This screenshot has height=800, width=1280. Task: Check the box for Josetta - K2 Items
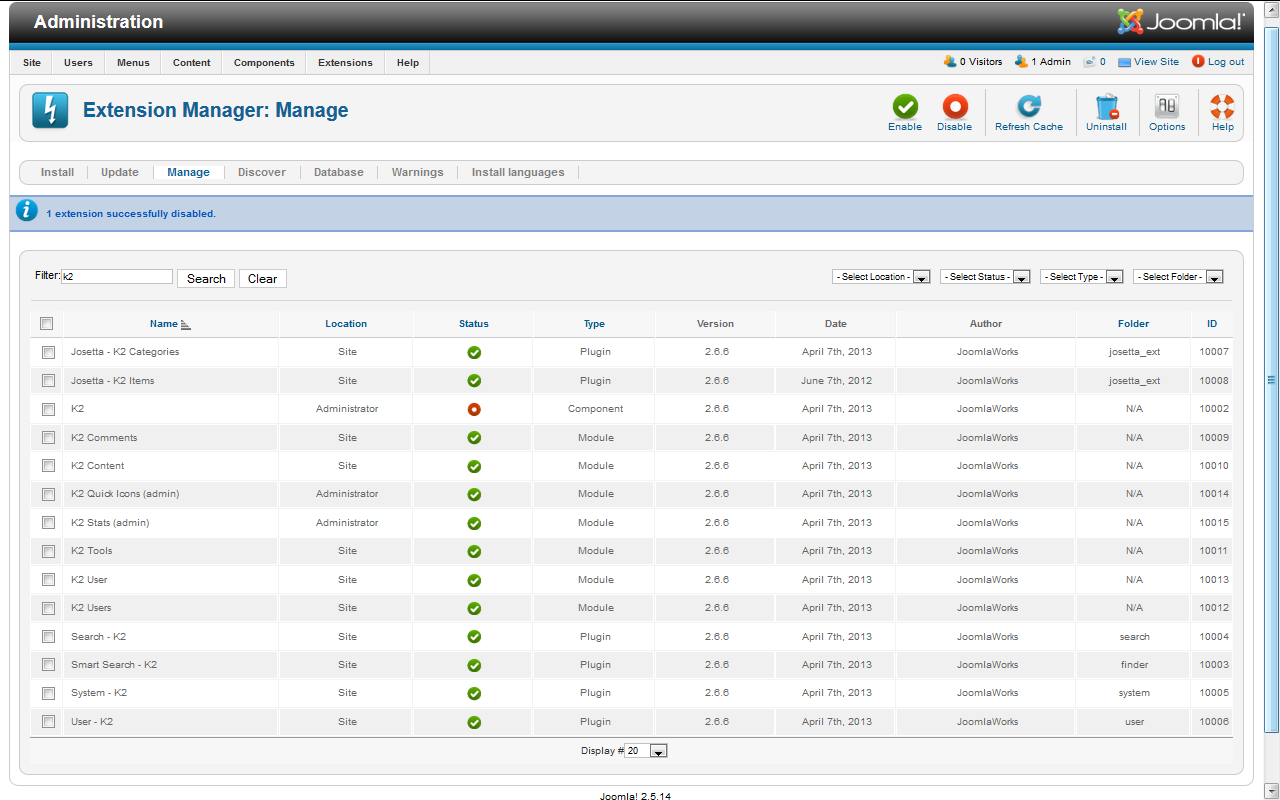pos(48,381)
